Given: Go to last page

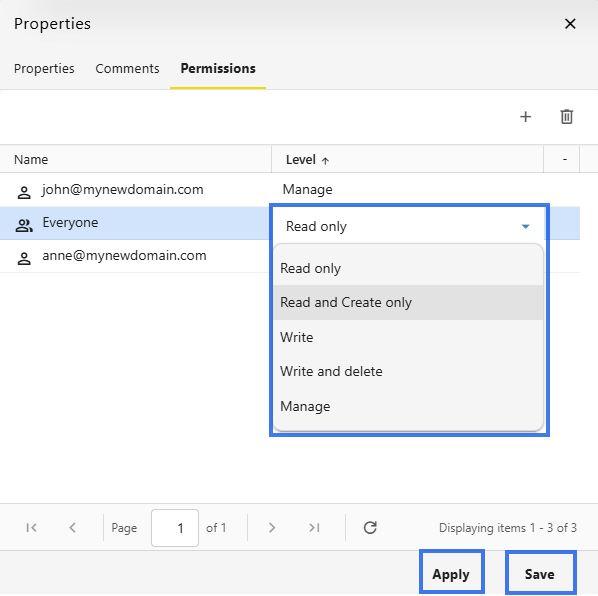Looking at the screenshot, I should click(314, 527).
